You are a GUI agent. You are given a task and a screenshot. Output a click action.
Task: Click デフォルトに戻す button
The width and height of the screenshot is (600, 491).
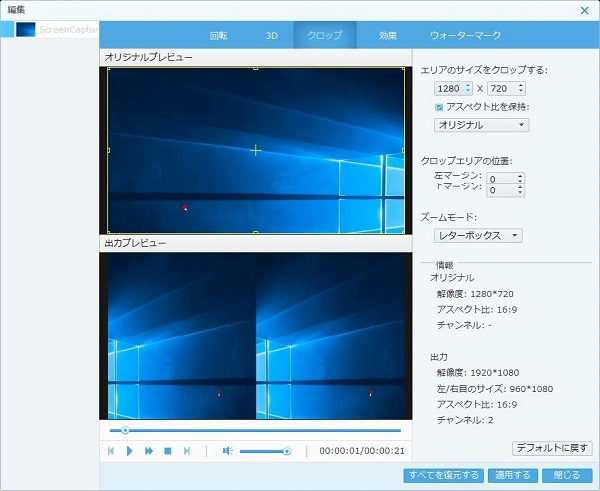click(x=552, y=448)
